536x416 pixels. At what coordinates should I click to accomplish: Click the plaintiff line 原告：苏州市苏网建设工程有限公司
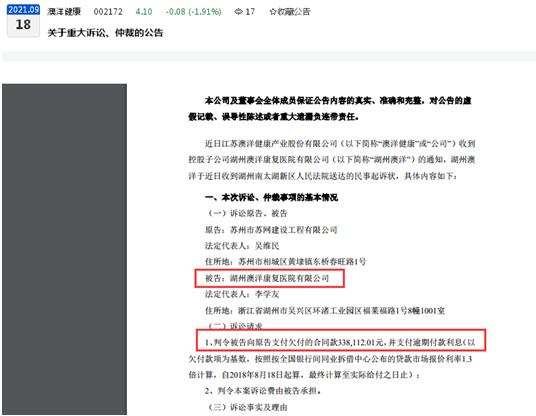click(271, 230)
